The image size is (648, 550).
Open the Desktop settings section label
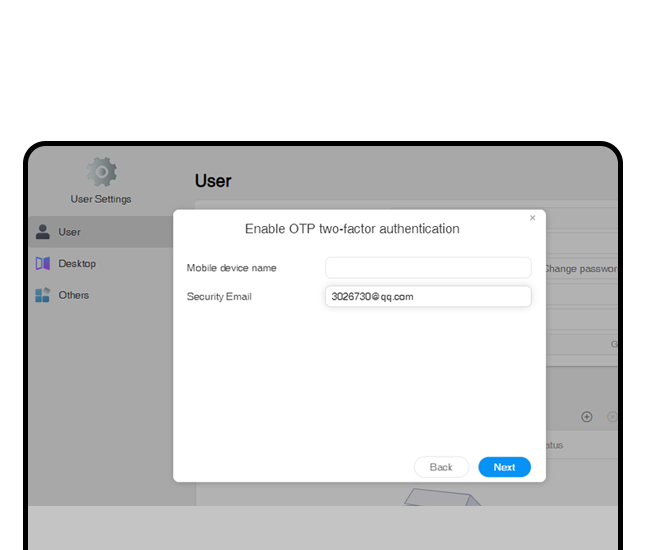coord(77,264)
